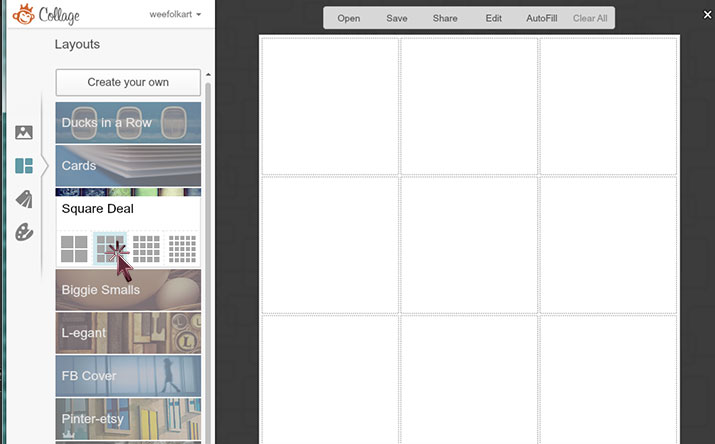Choose the 2x2 Square Deal grid layout

pos(74,249)
